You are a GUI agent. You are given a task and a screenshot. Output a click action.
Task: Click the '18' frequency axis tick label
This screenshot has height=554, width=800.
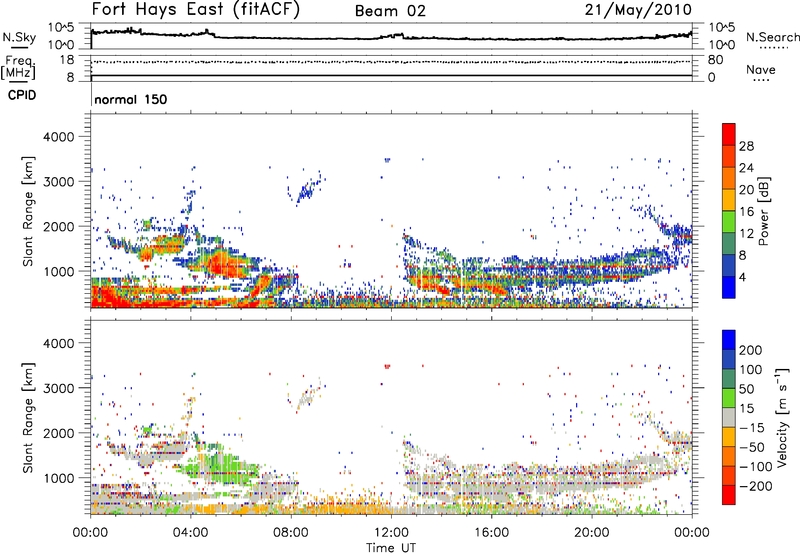point(67,60)
